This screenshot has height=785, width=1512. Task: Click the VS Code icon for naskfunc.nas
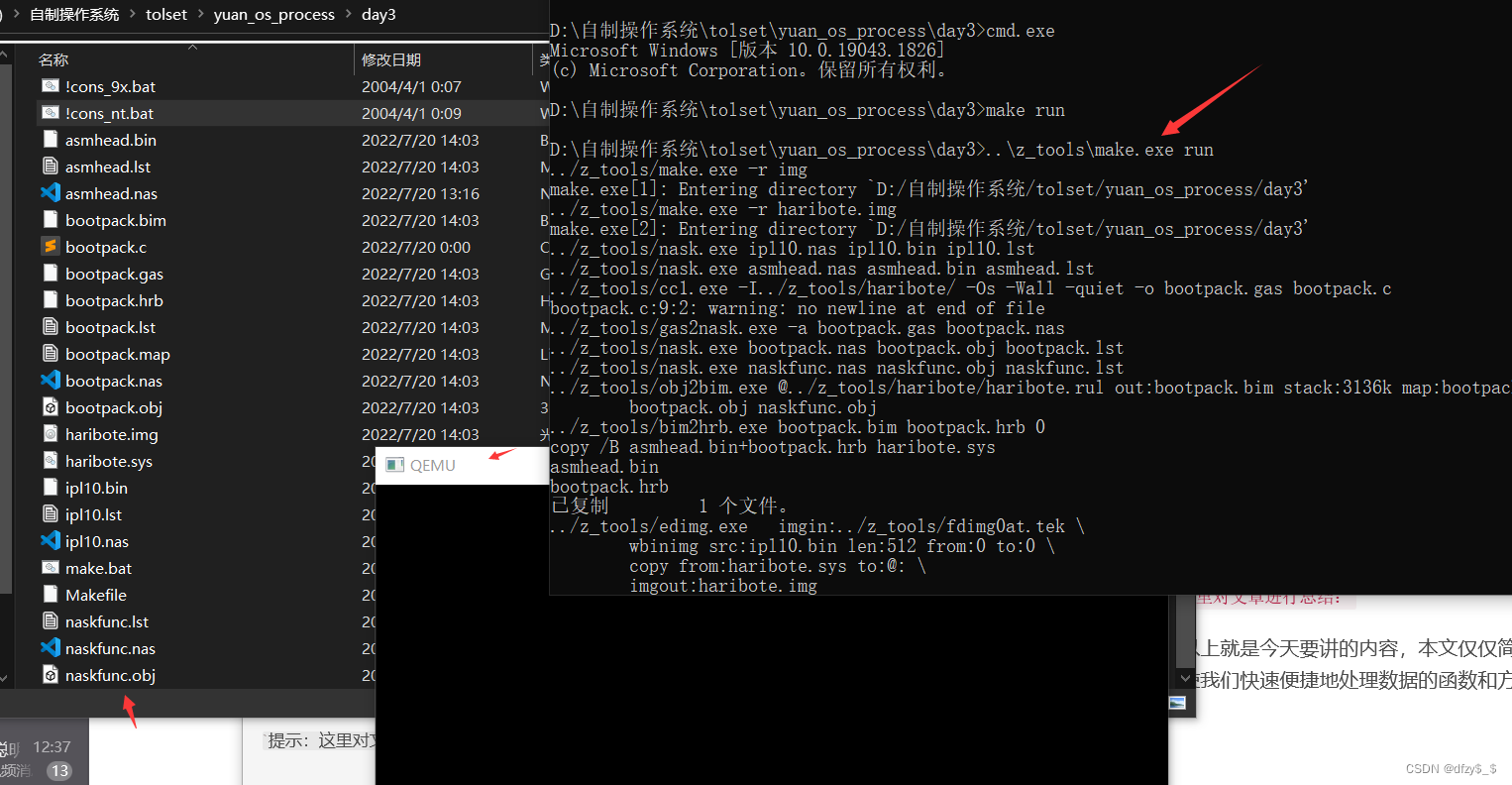pyautogui.click(x=51, y=648)
